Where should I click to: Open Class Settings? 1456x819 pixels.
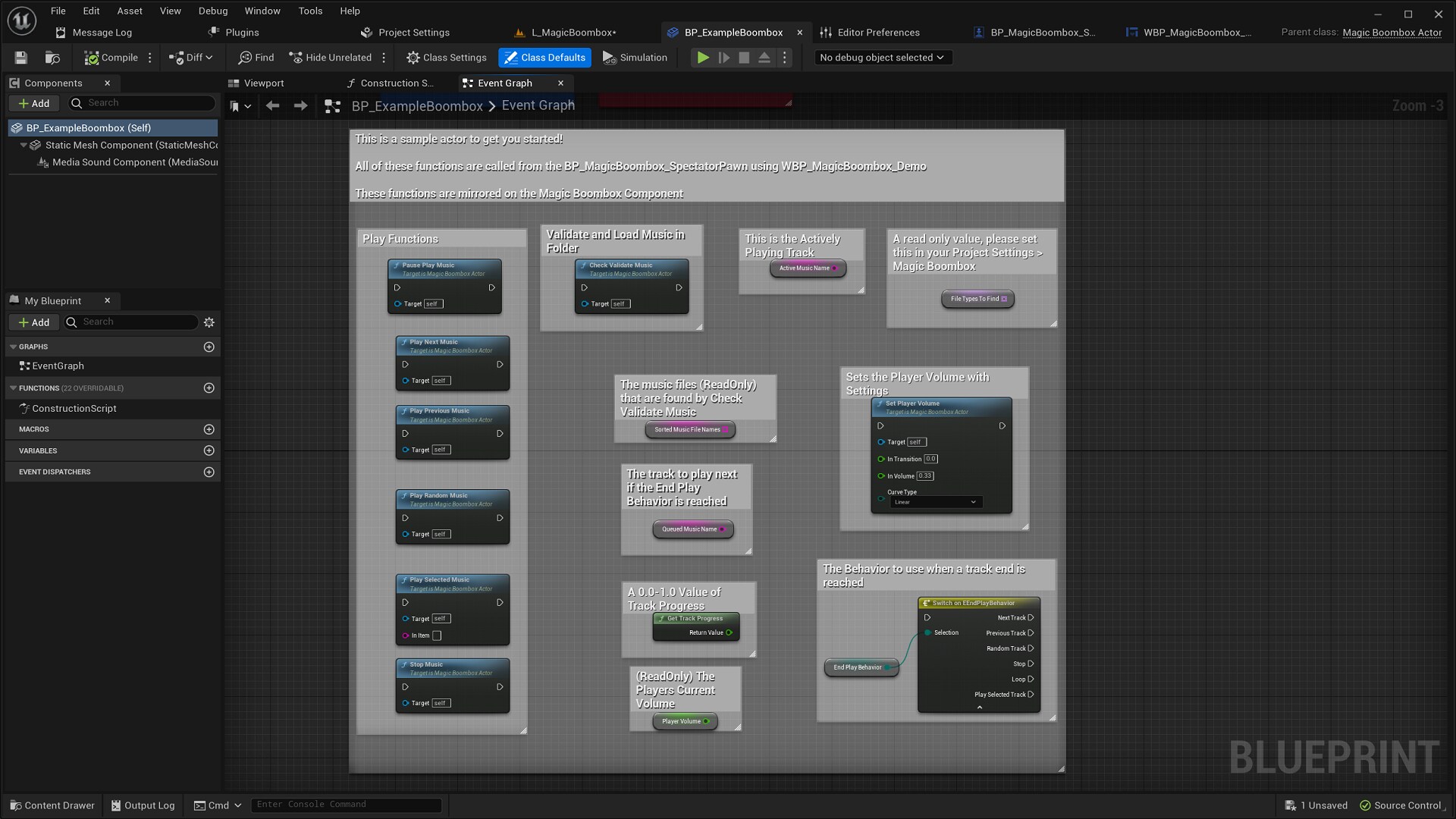tap(446, 57)
